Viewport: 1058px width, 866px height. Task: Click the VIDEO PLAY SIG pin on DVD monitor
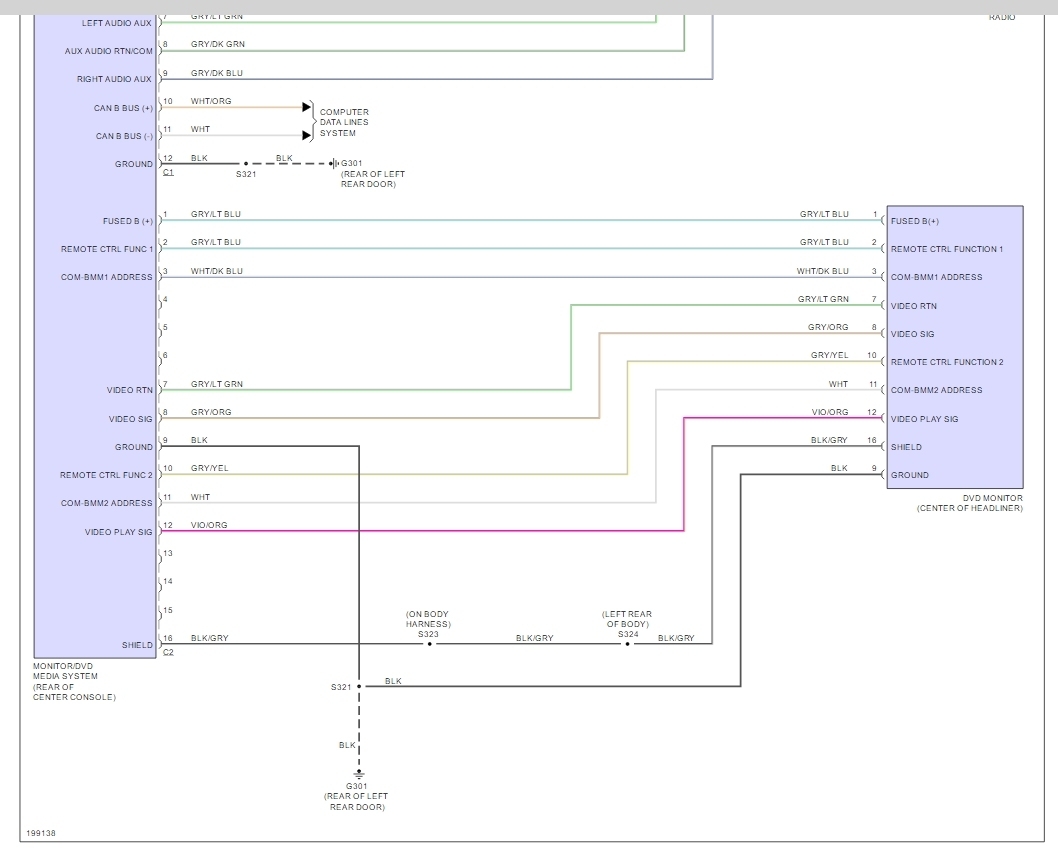(x=924, y=419)
